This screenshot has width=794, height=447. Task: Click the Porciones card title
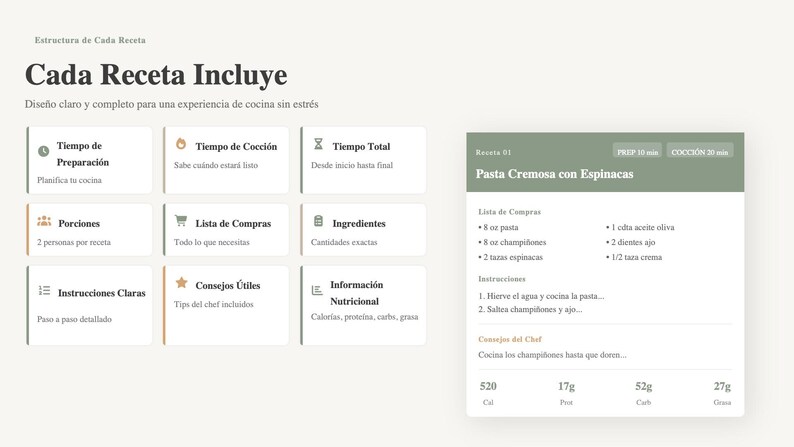(79, 223)
